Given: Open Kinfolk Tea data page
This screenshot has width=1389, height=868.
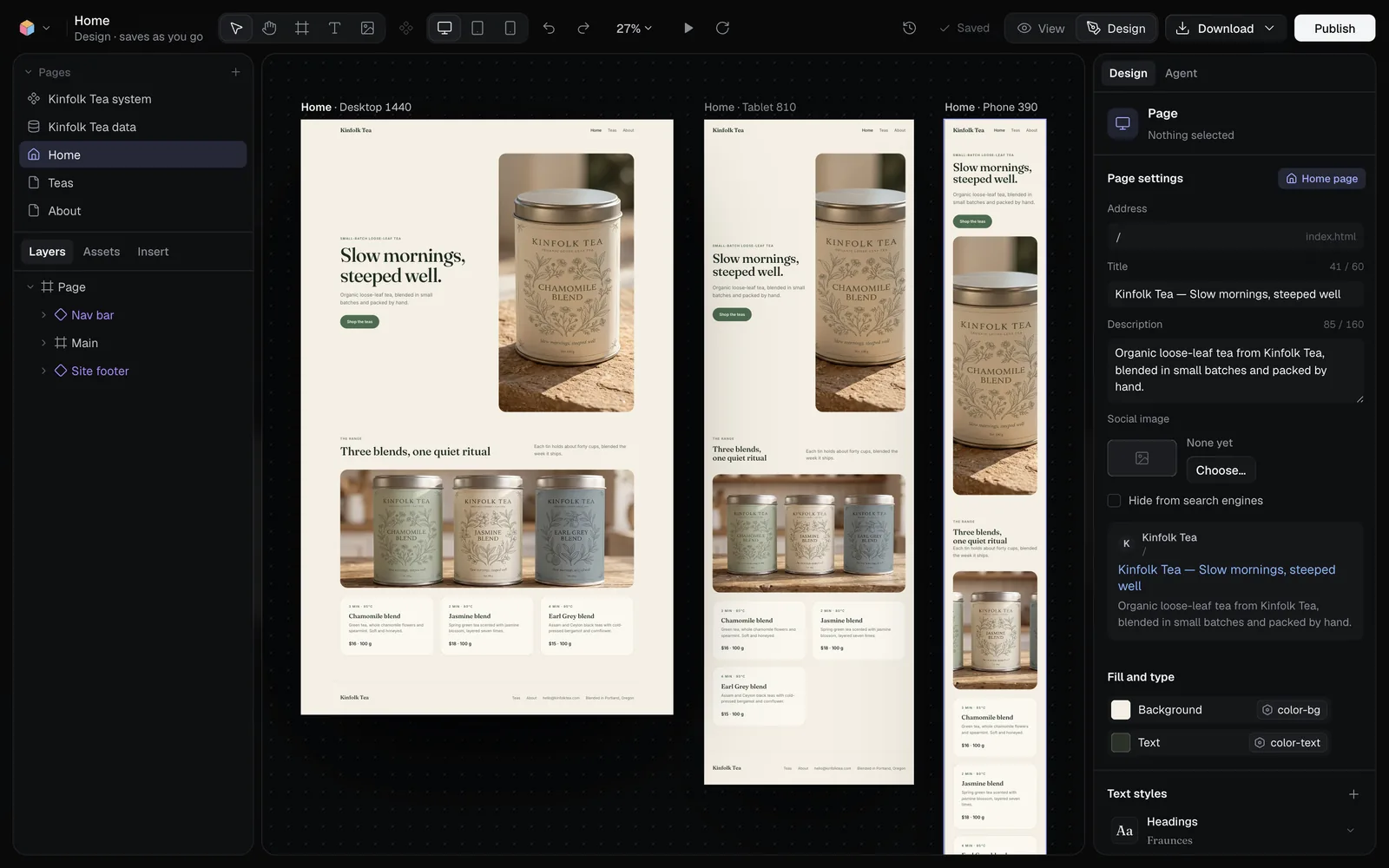Looking at the screenshot, I should pos(133,127).
